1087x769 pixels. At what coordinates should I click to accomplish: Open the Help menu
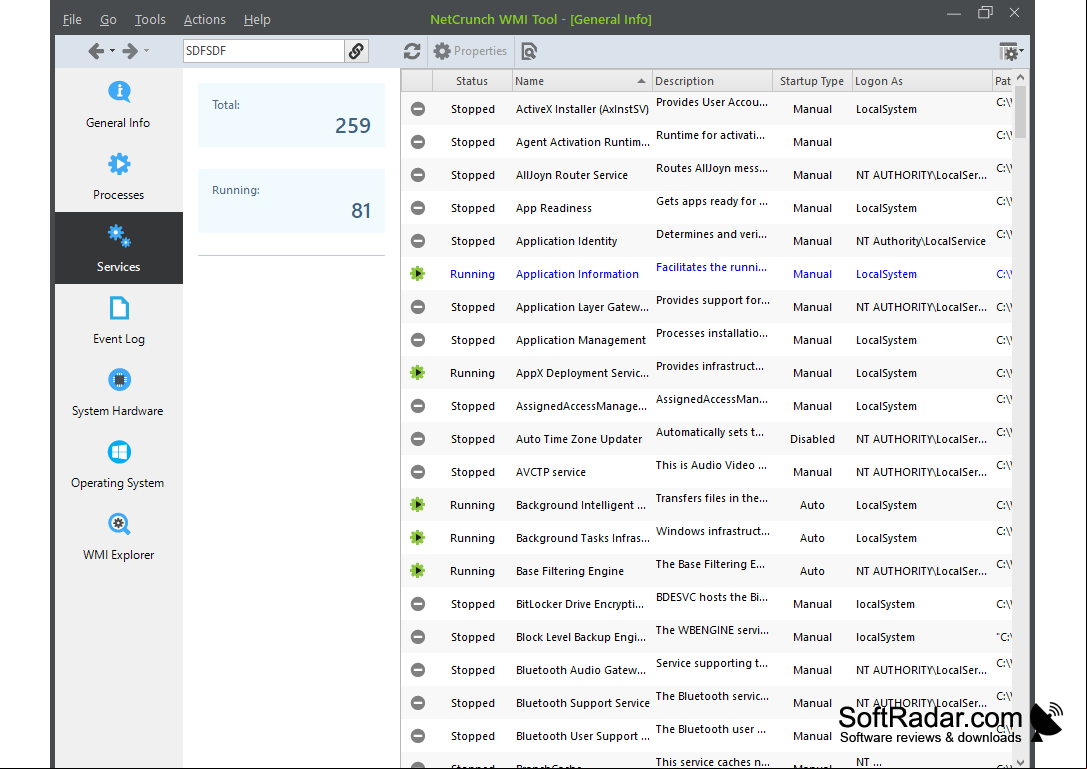click(257, 19)
